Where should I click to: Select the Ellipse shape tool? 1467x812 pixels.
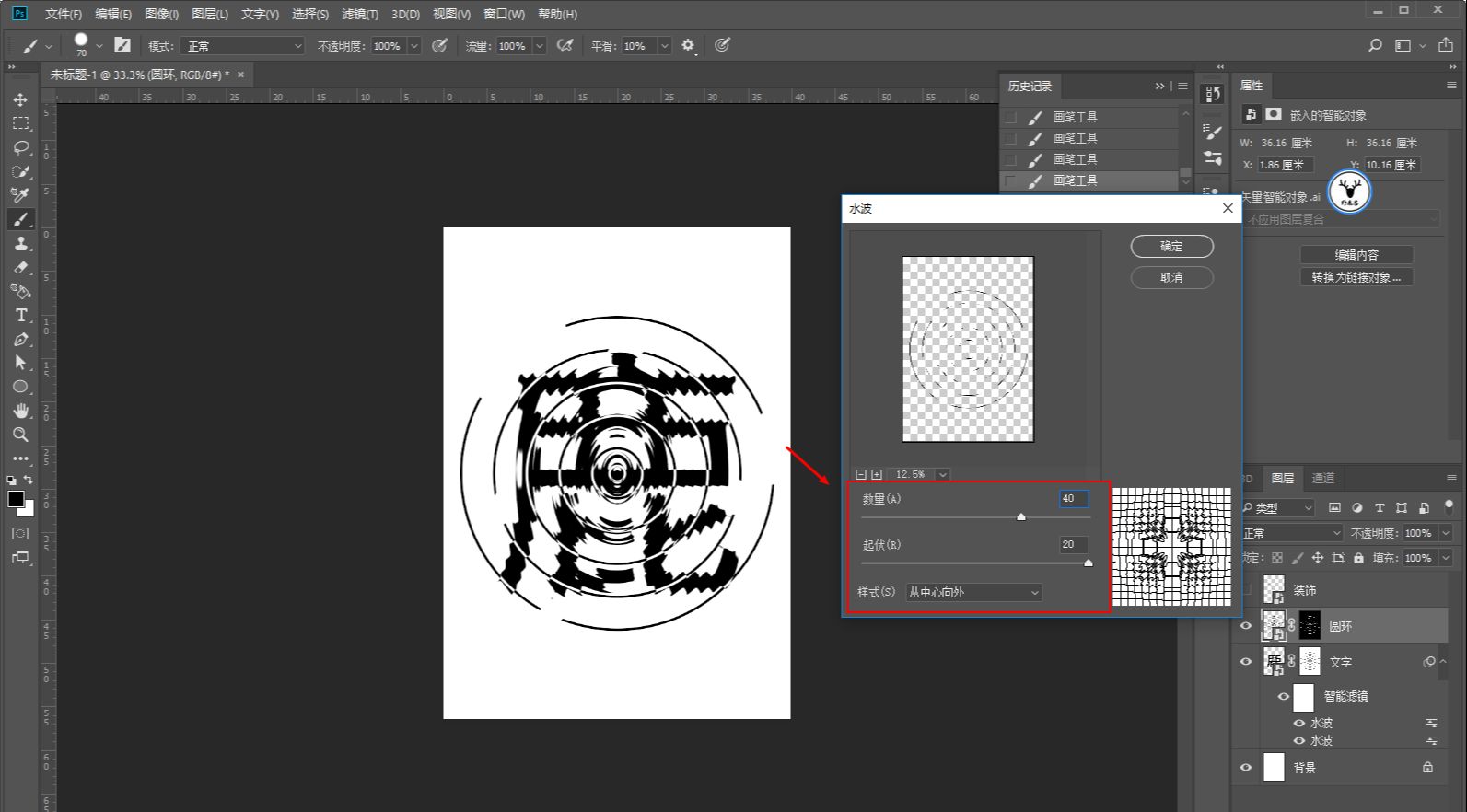point(20,387)
